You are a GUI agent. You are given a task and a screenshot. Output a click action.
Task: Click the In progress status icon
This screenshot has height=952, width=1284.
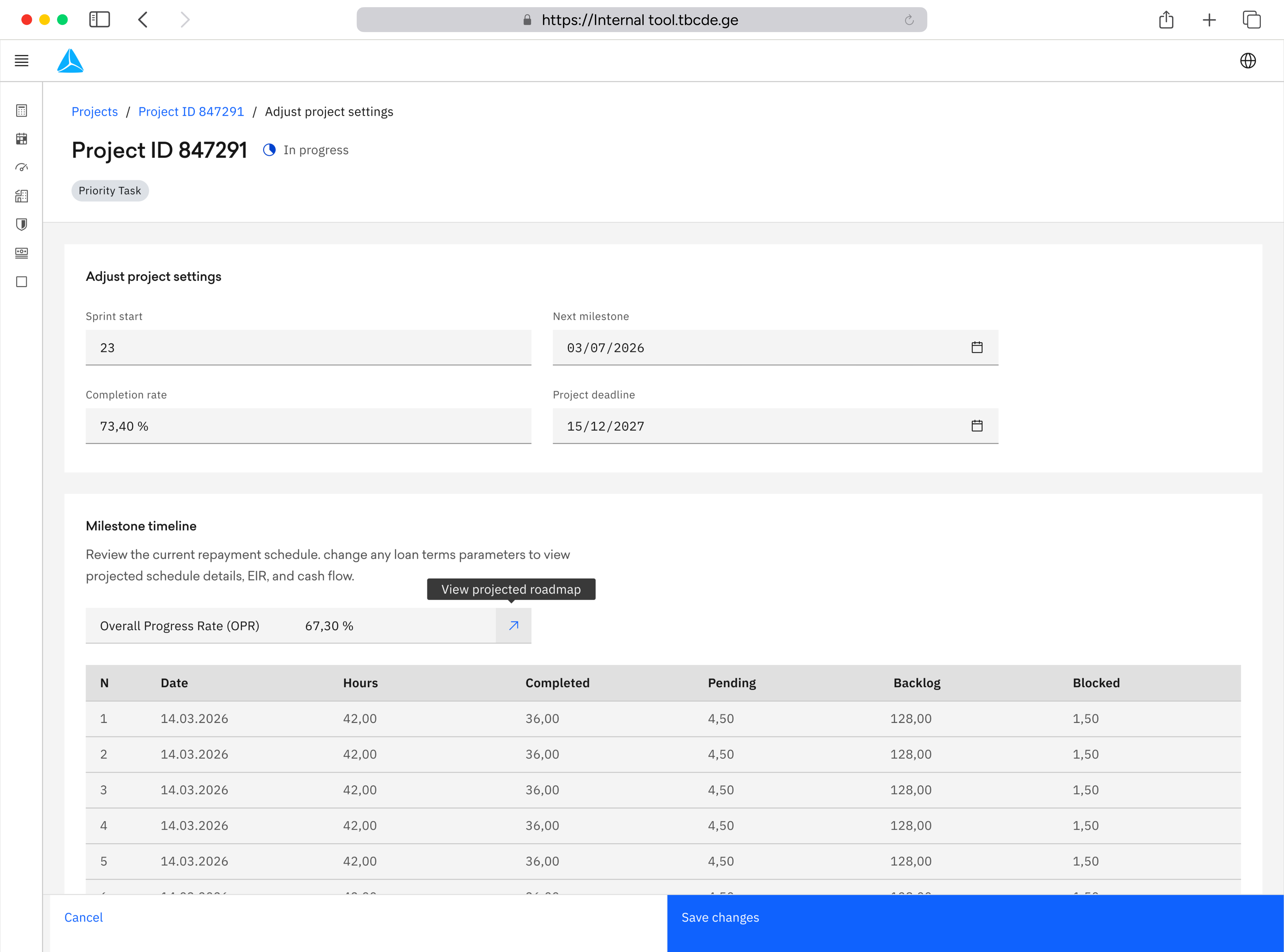tap(269, 150)
